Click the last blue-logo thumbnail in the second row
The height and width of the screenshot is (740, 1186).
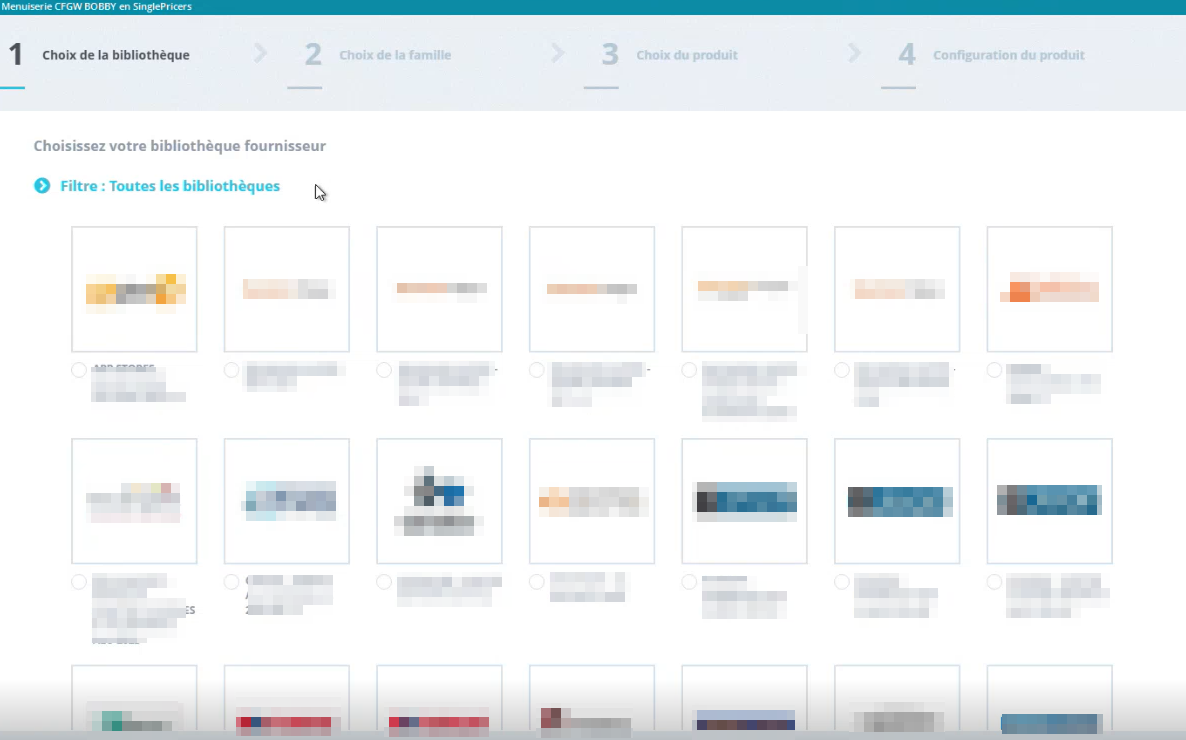pos(1049,500)
